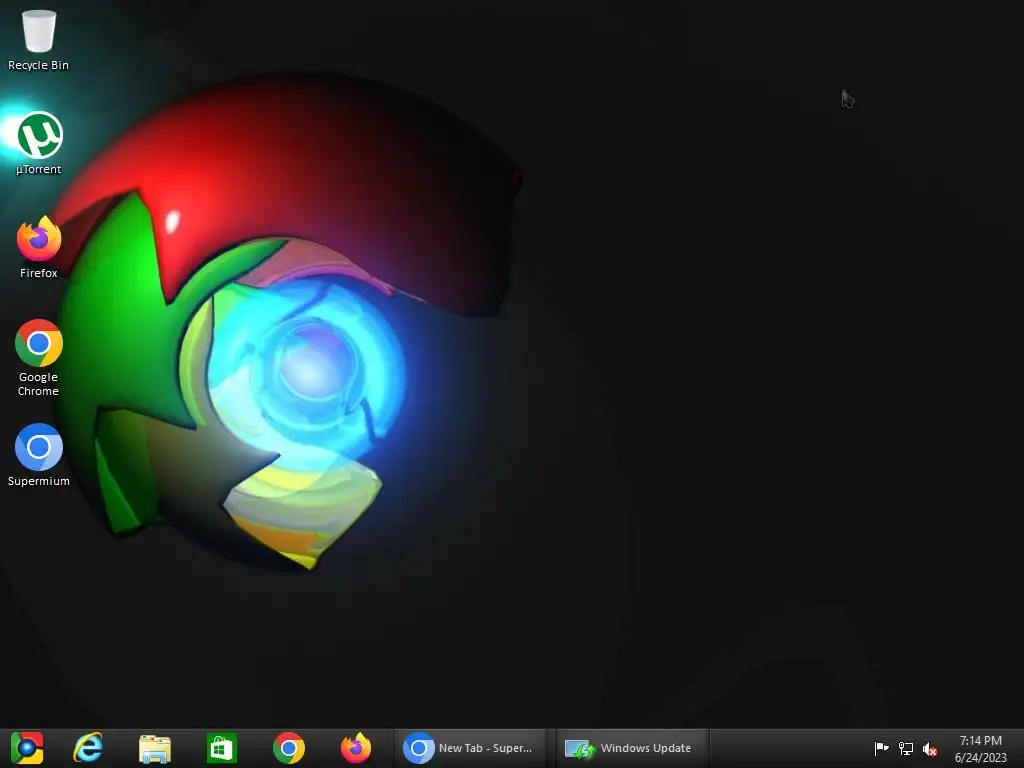Open the Start button with Chrome-style orb
The height and width of the screenshot is (768, 1024).
27,748
